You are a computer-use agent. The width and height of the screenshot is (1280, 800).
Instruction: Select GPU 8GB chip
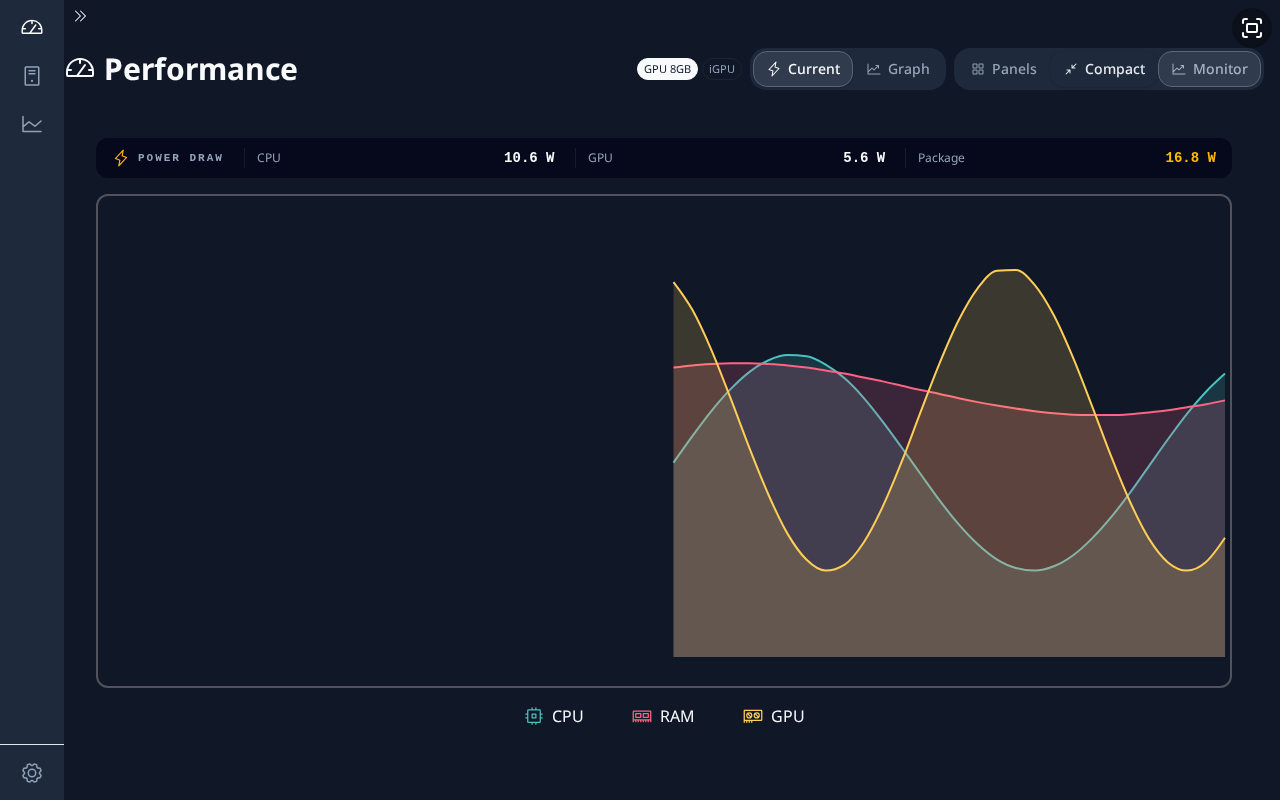click(667, 69)
